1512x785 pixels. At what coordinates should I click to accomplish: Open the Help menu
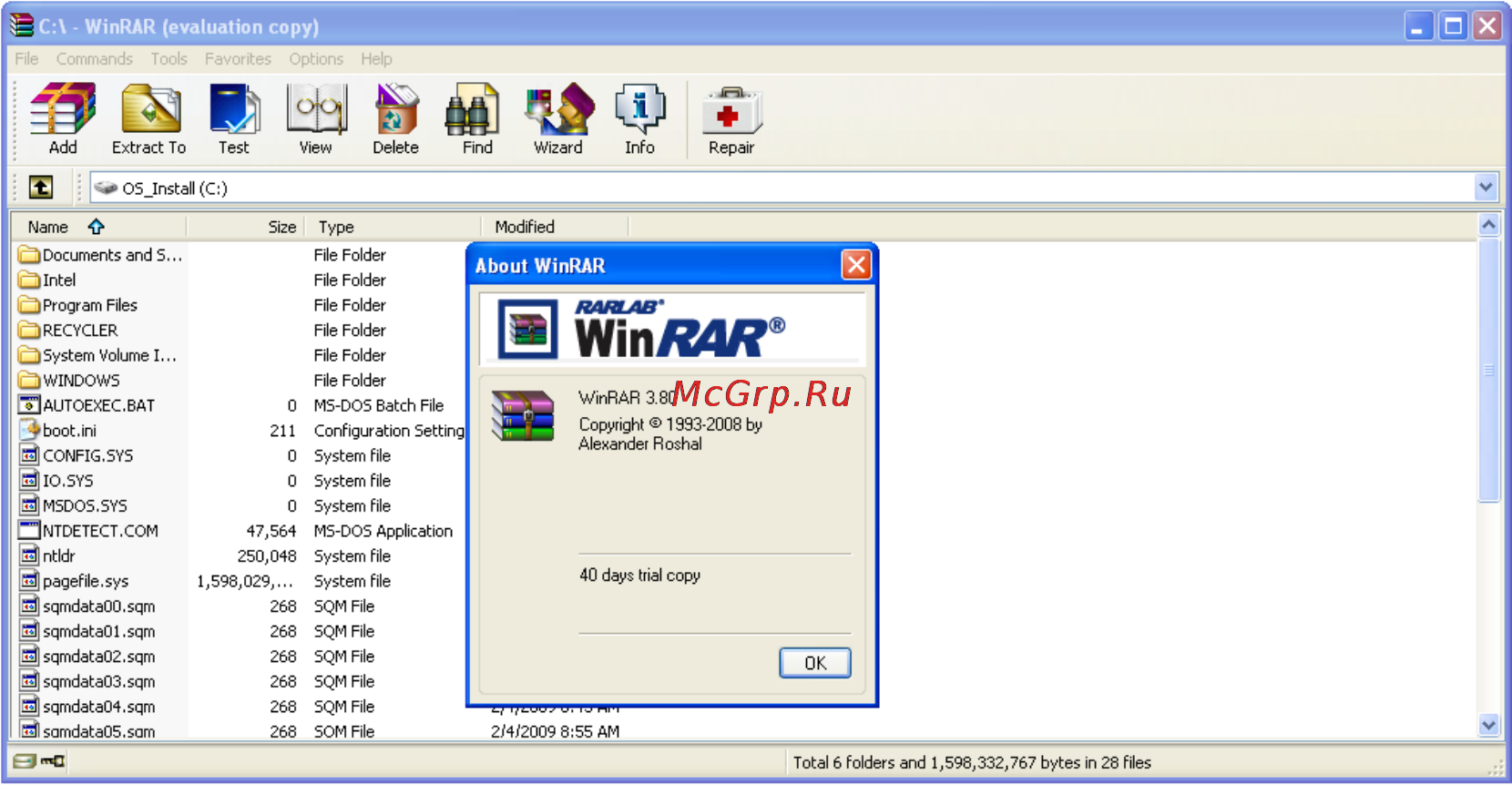(x=376, y=59)
